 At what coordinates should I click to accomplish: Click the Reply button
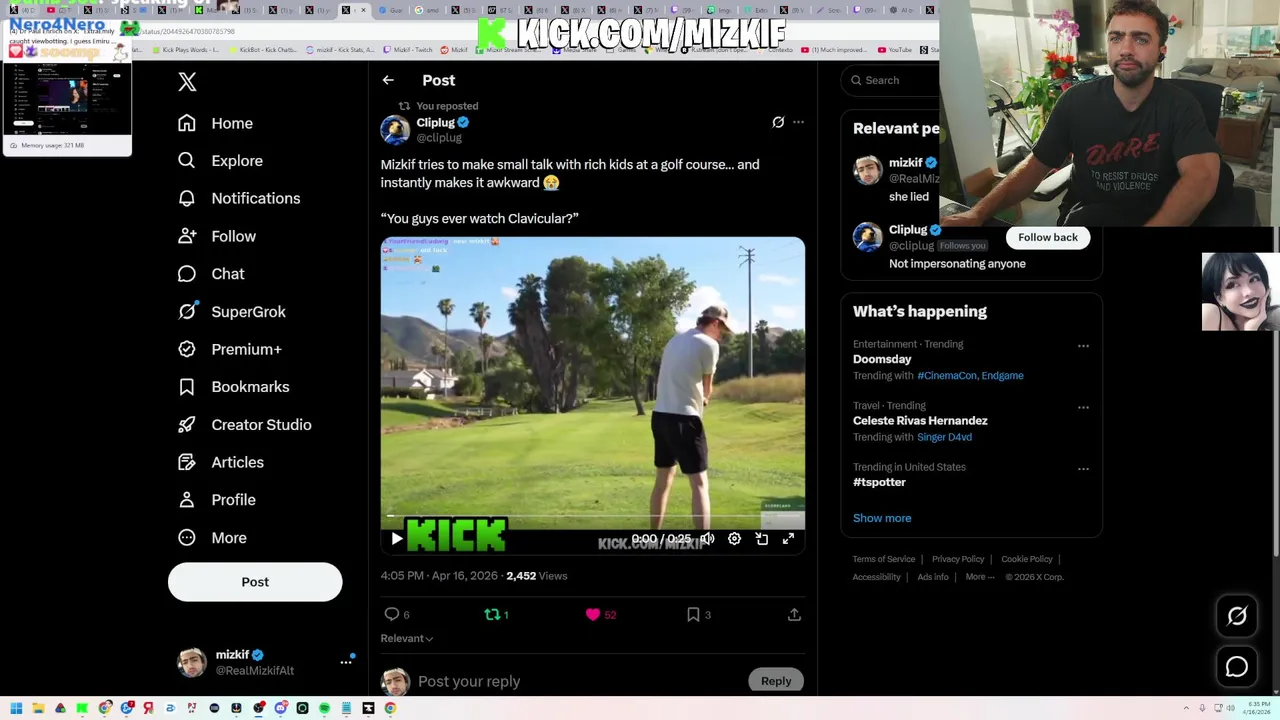(x=776, y=681)
